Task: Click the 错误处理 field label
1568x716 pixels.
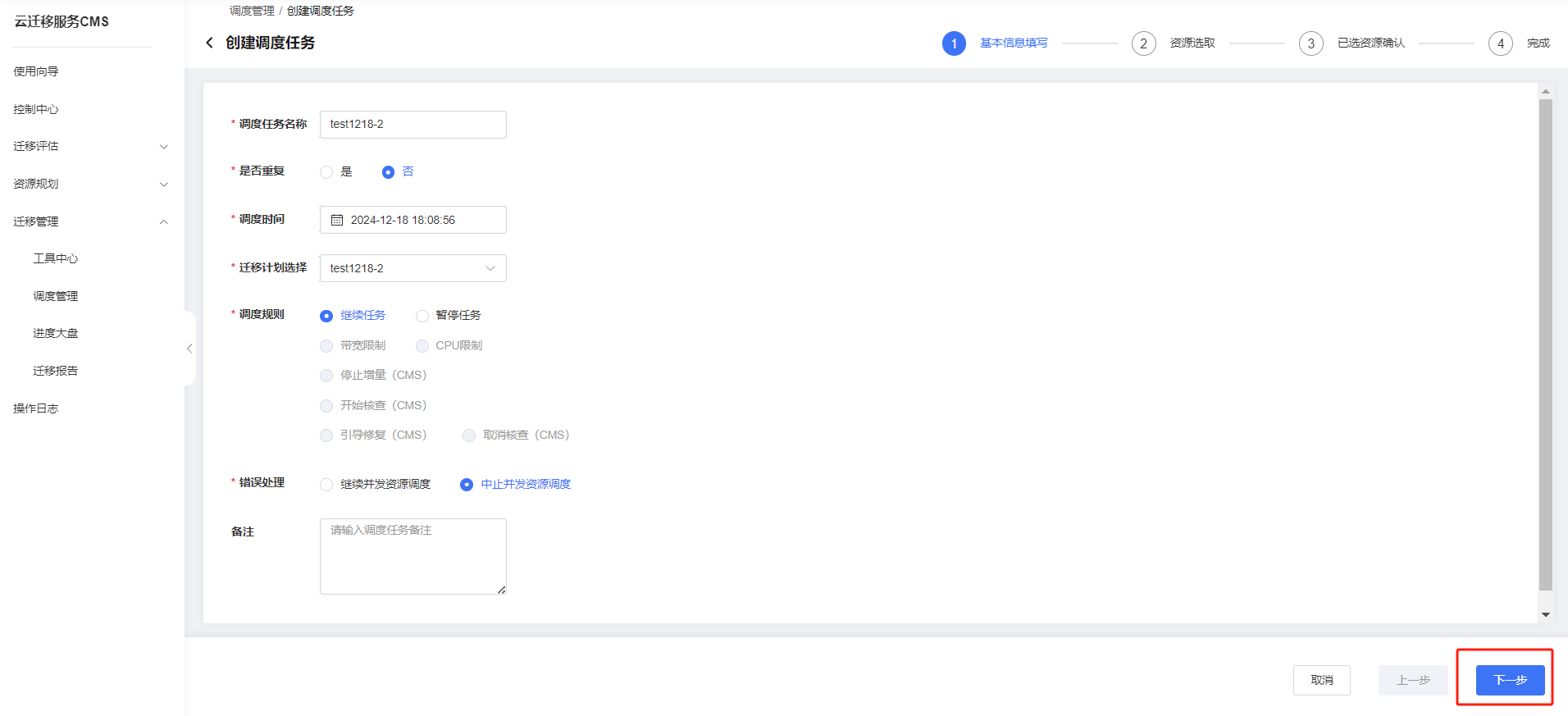Action: click(x=262, y=482)
